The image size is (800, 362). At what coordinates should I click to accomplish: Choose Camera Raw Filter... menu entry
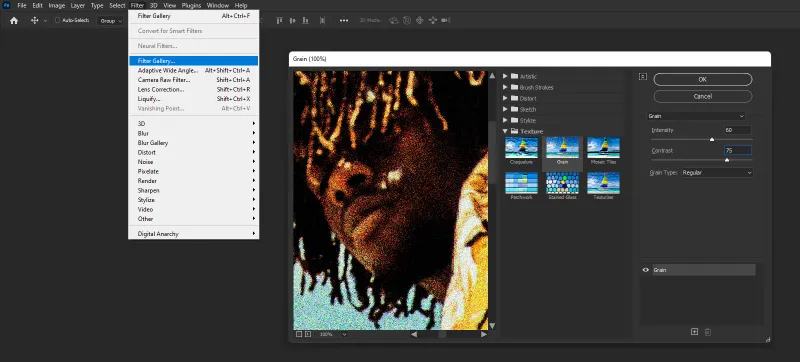[x=193, y=80]
